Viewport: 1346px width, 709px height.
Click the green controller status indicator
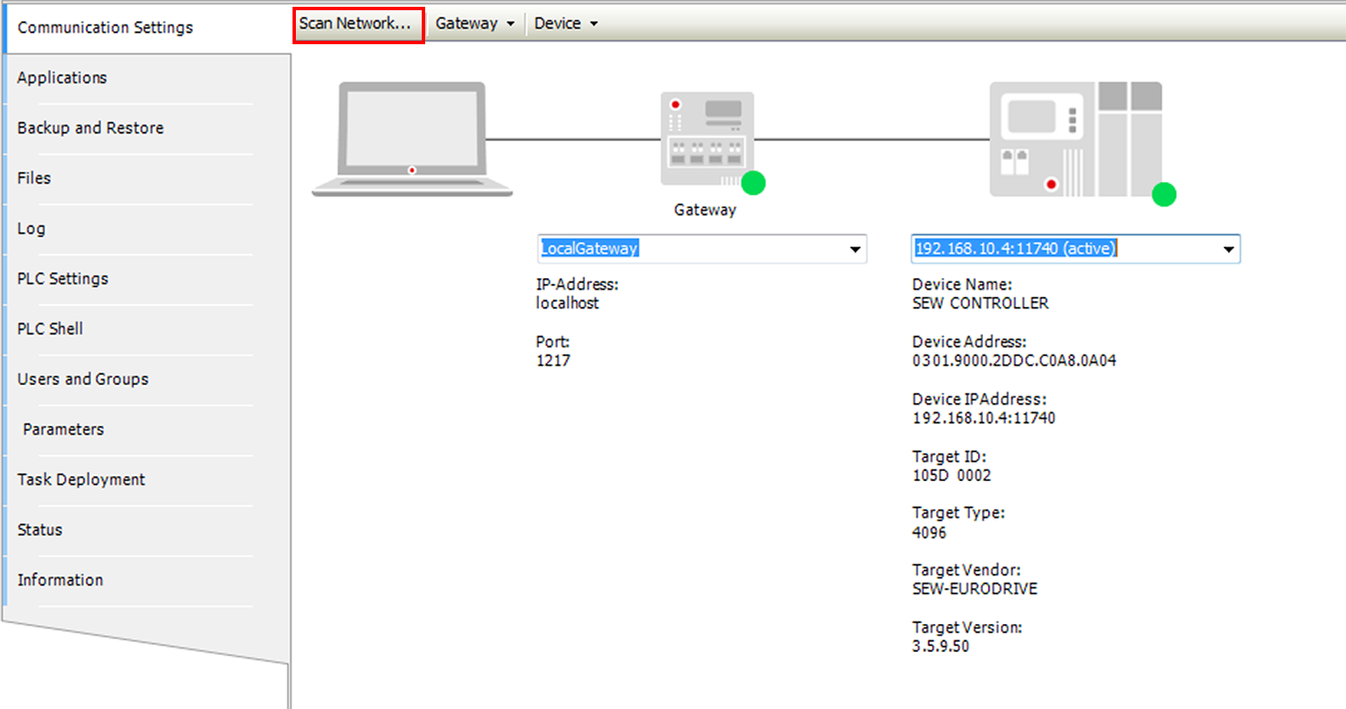click(1164, 194)
